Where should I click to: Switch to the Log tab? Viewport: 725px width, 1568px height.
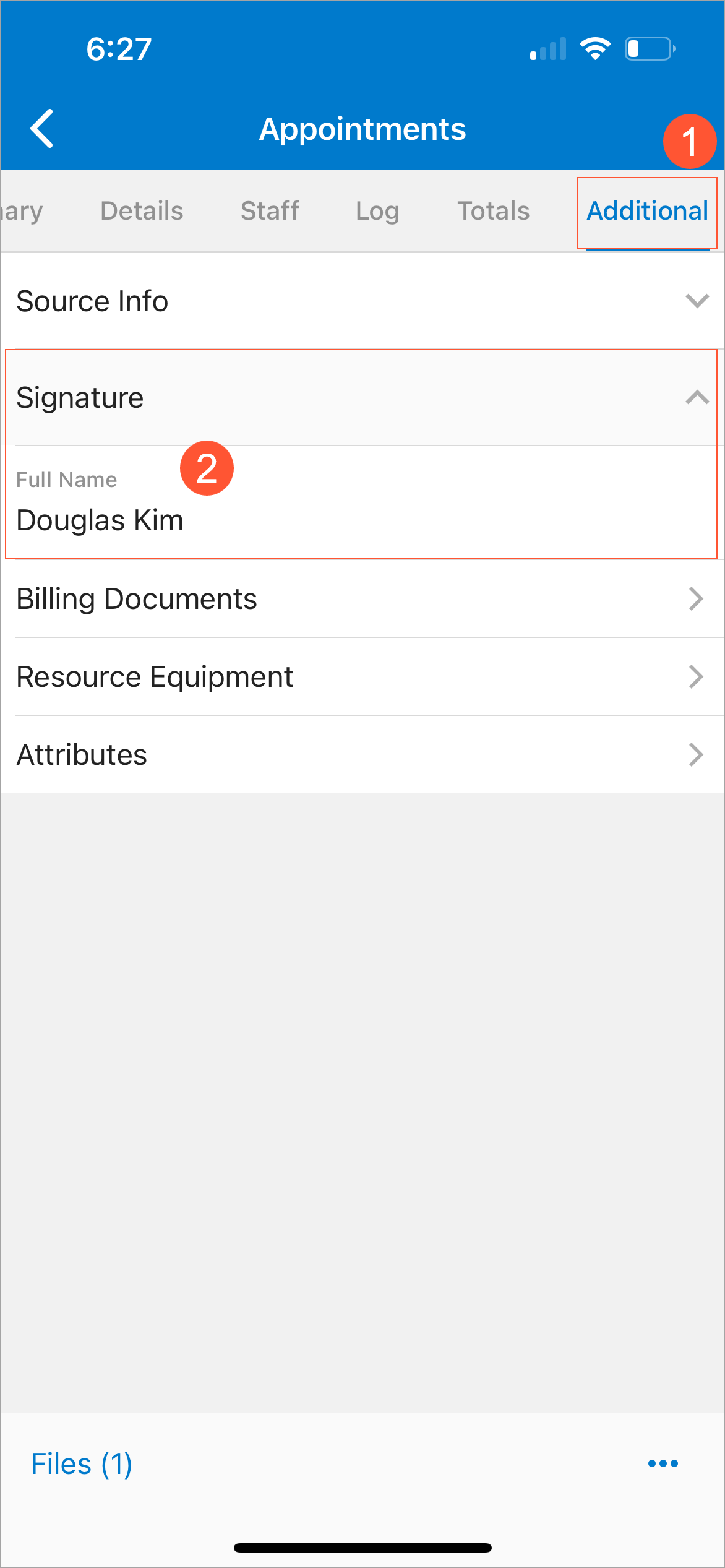pos(377,211)
